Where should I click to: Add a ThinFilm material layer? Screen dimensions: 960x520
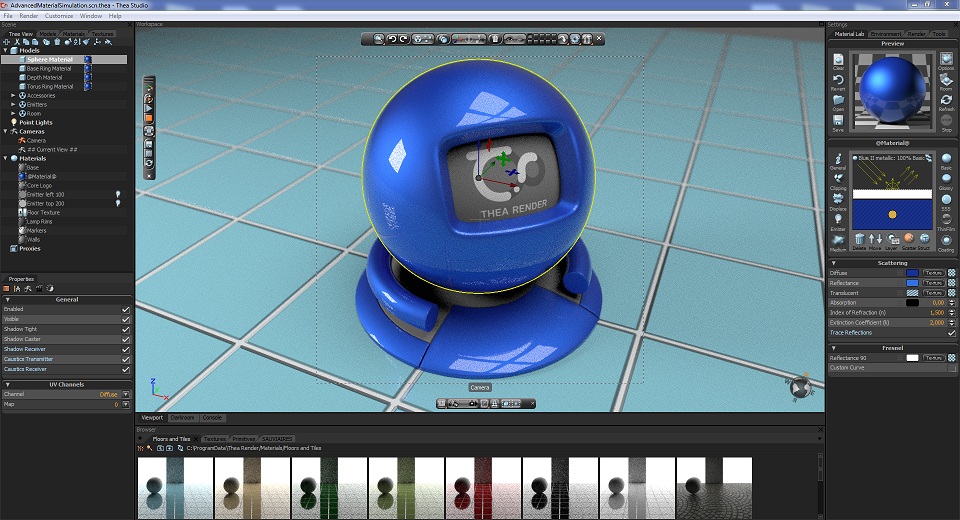point(947,220)
